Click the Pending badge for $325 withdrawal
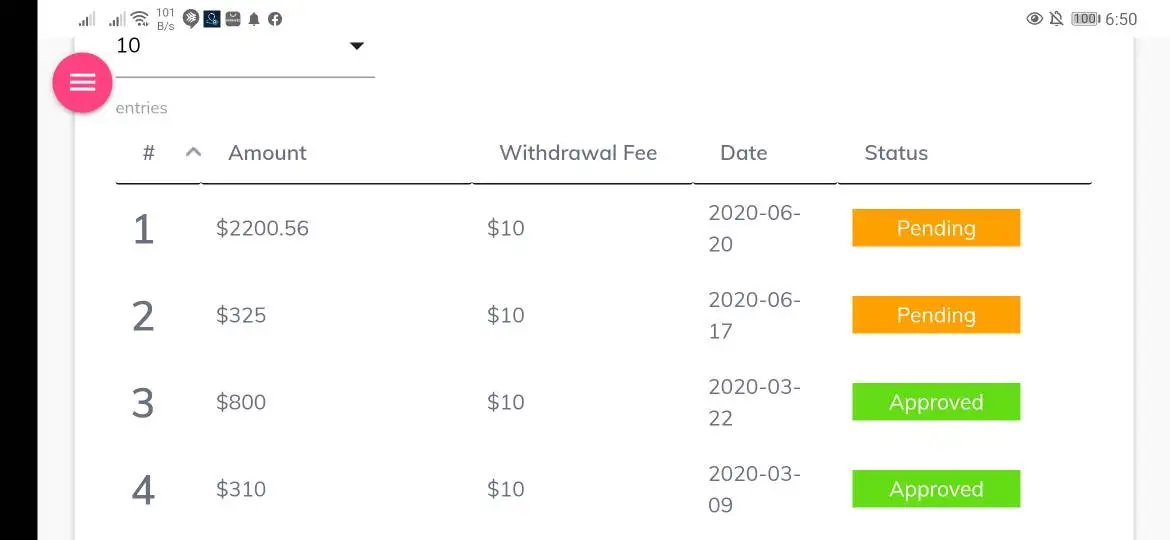1170x540 pixels. [936, 315]
